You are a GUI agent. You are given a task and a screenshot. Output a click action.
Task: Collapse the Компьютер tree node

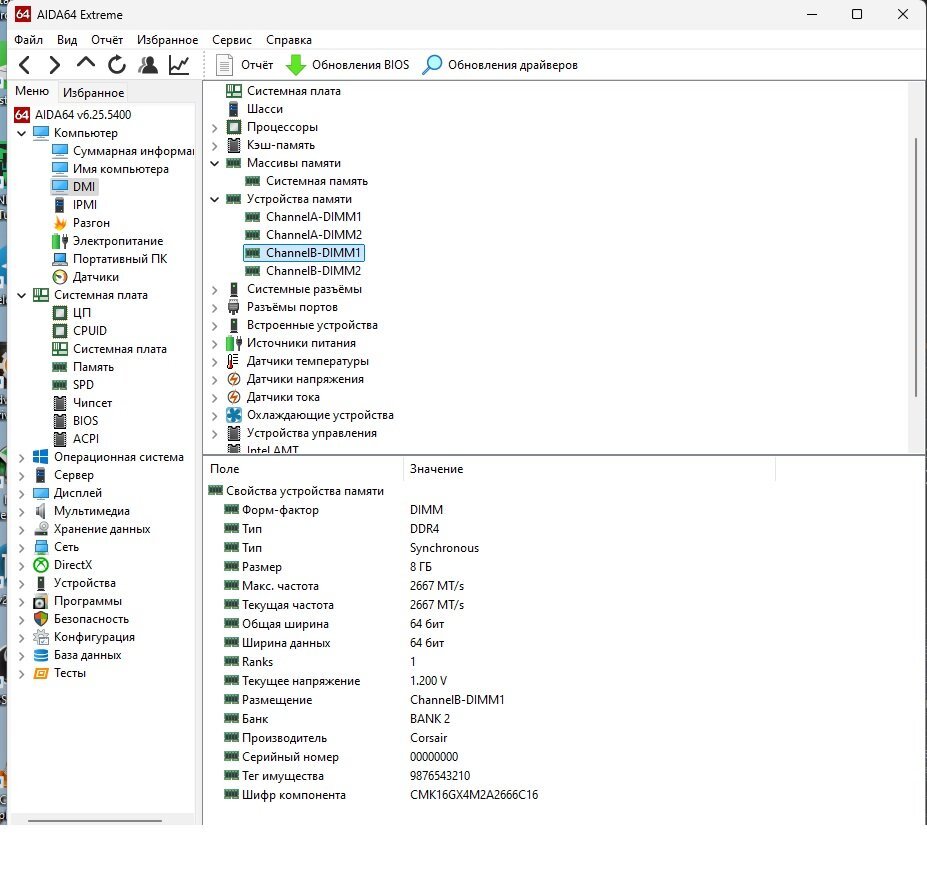click(x=22, y=133)
